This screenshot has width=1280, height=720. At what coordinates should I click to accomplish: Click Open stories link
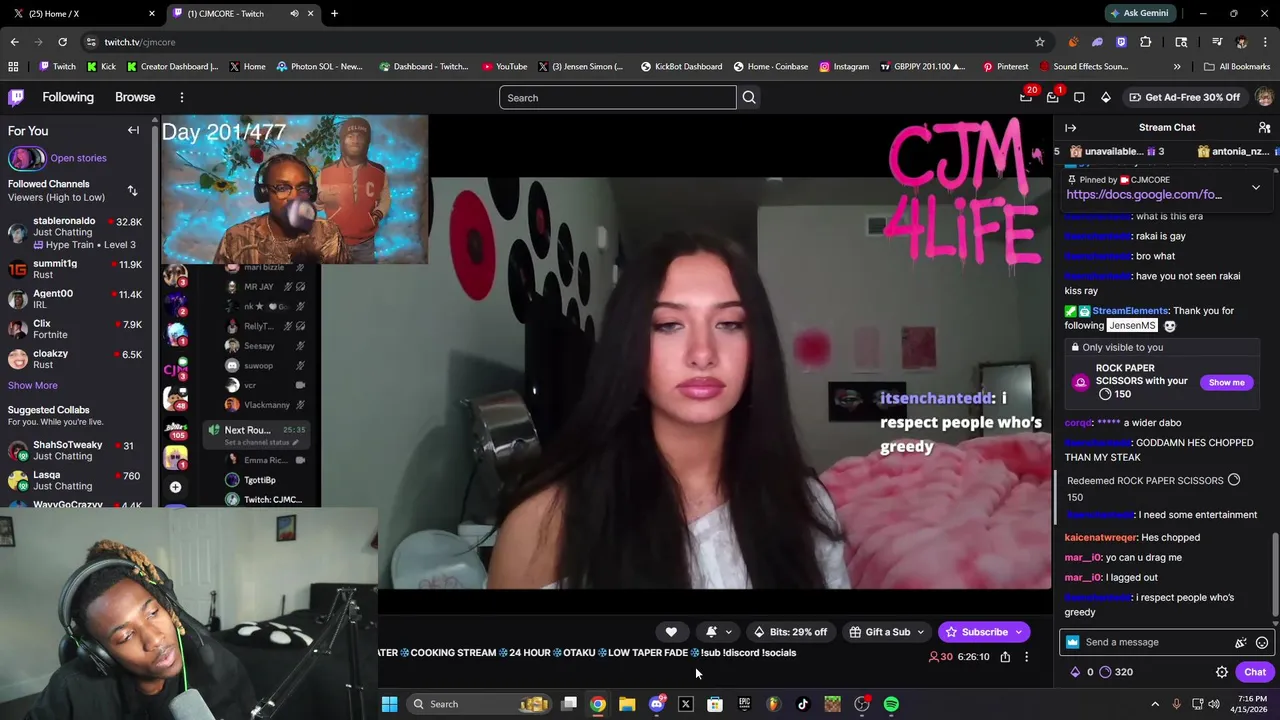click(x=78, y=158)
